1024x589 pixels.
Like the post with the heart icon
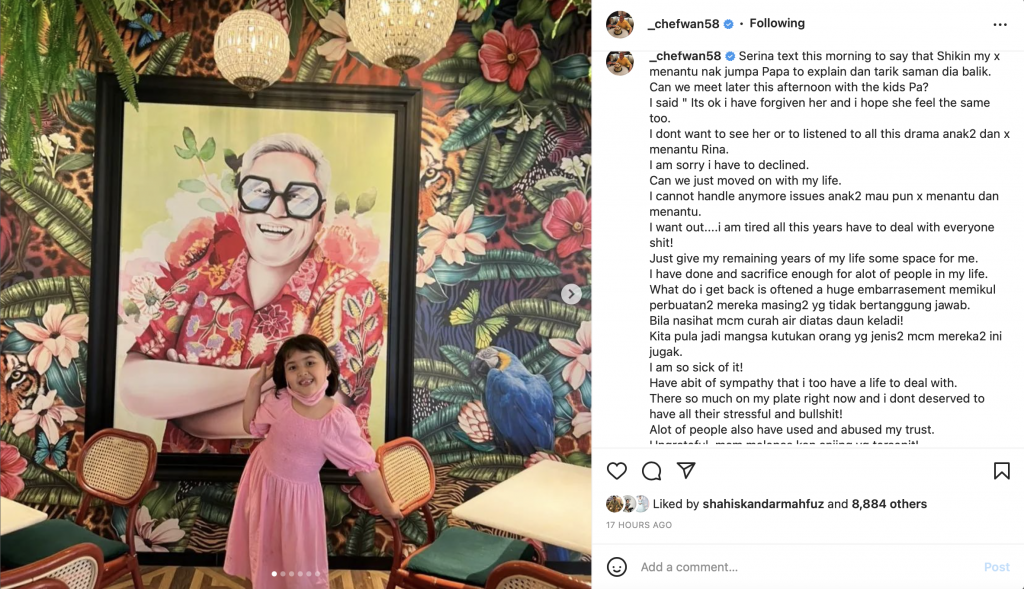click(x=616, y=471)
